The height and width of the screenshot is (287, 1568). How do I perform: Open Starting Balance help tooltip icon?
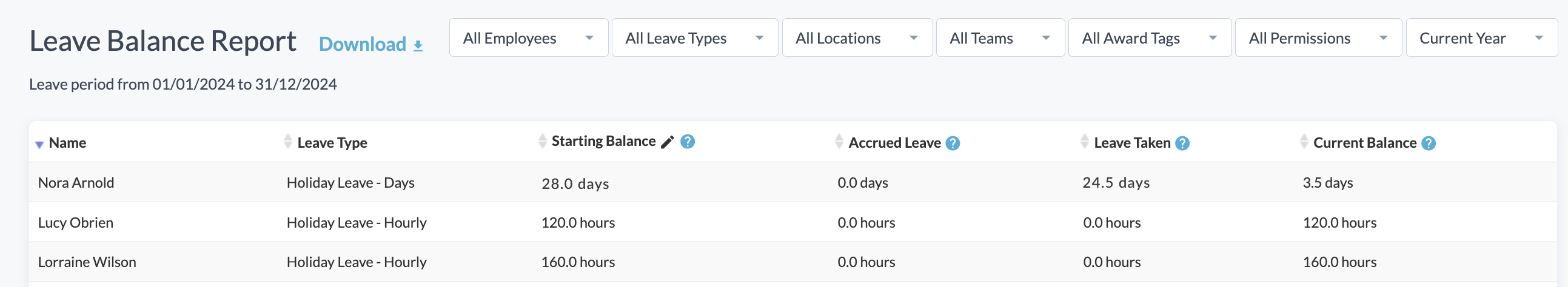(x=687, y=142)
